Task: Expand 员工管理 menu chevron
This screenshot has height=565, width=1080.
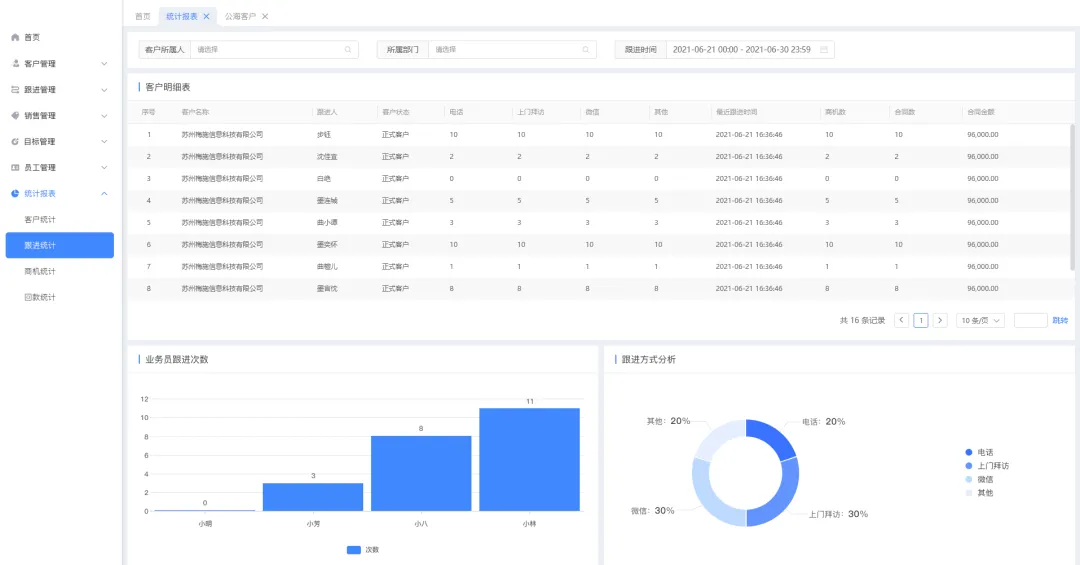Action: tap(104, 167)
